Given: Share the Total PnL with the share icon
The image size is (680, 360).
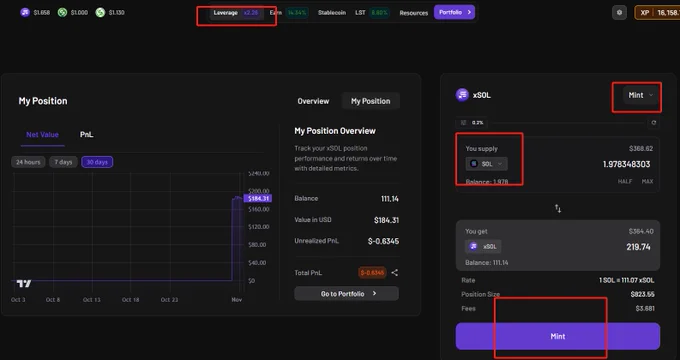Looking at the screenshot, I should tap(395, 272).
